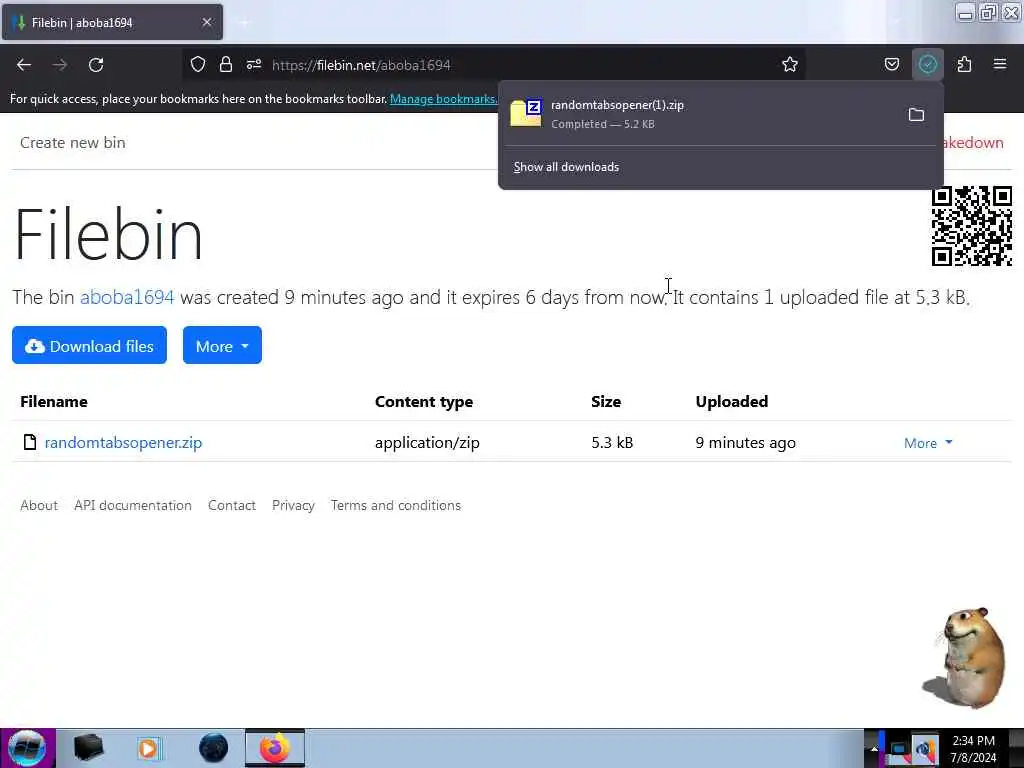Click the Filebin page heading
Image resolution: width=1024 pixels, height=768 pixels.
pos(108,234)
